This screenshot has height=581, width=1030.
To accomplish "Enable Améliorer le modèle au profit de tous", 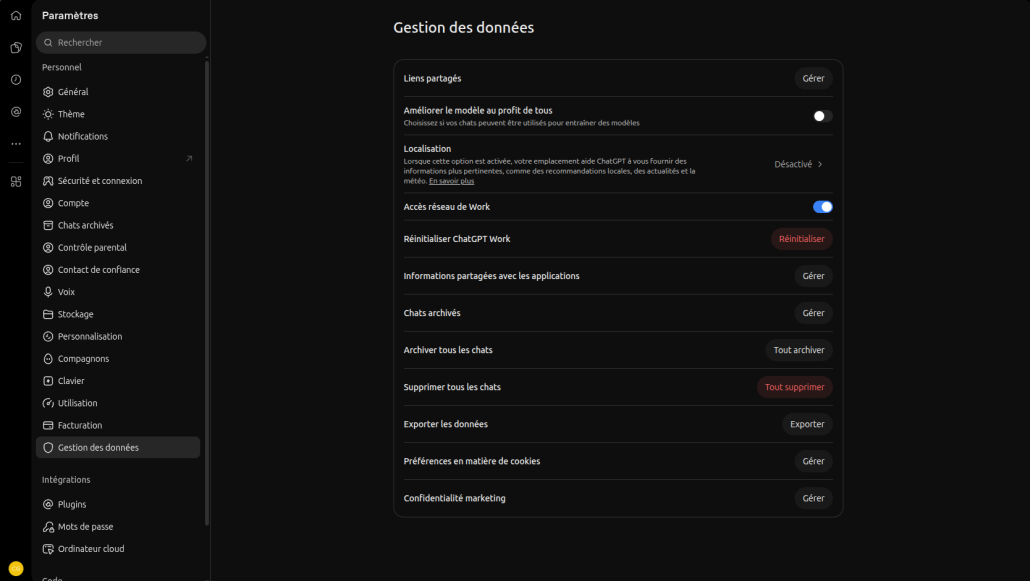I will pyautogui.click(x=822, y=116).
